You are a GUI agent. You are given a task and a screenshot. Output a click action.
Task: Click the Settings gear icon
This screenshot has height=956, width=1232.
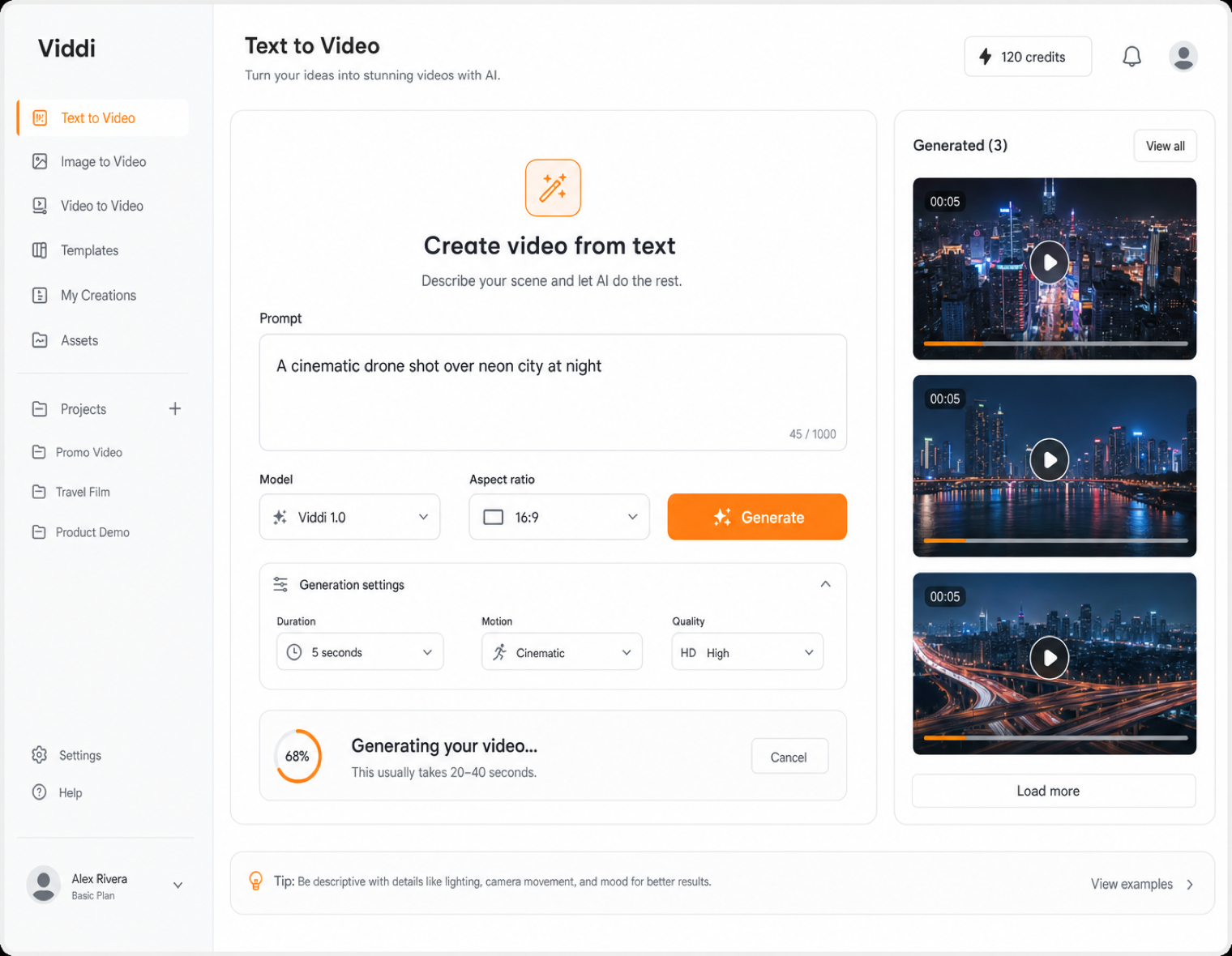pyautogui.click(x=39, y=755)
